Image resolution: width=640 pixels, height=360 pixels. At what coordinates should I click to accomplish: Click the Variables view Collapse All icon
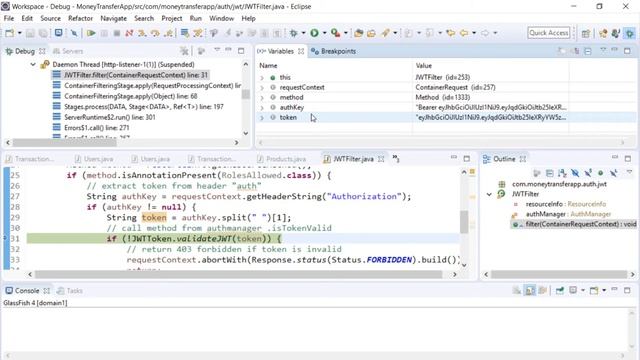(588, 51)
